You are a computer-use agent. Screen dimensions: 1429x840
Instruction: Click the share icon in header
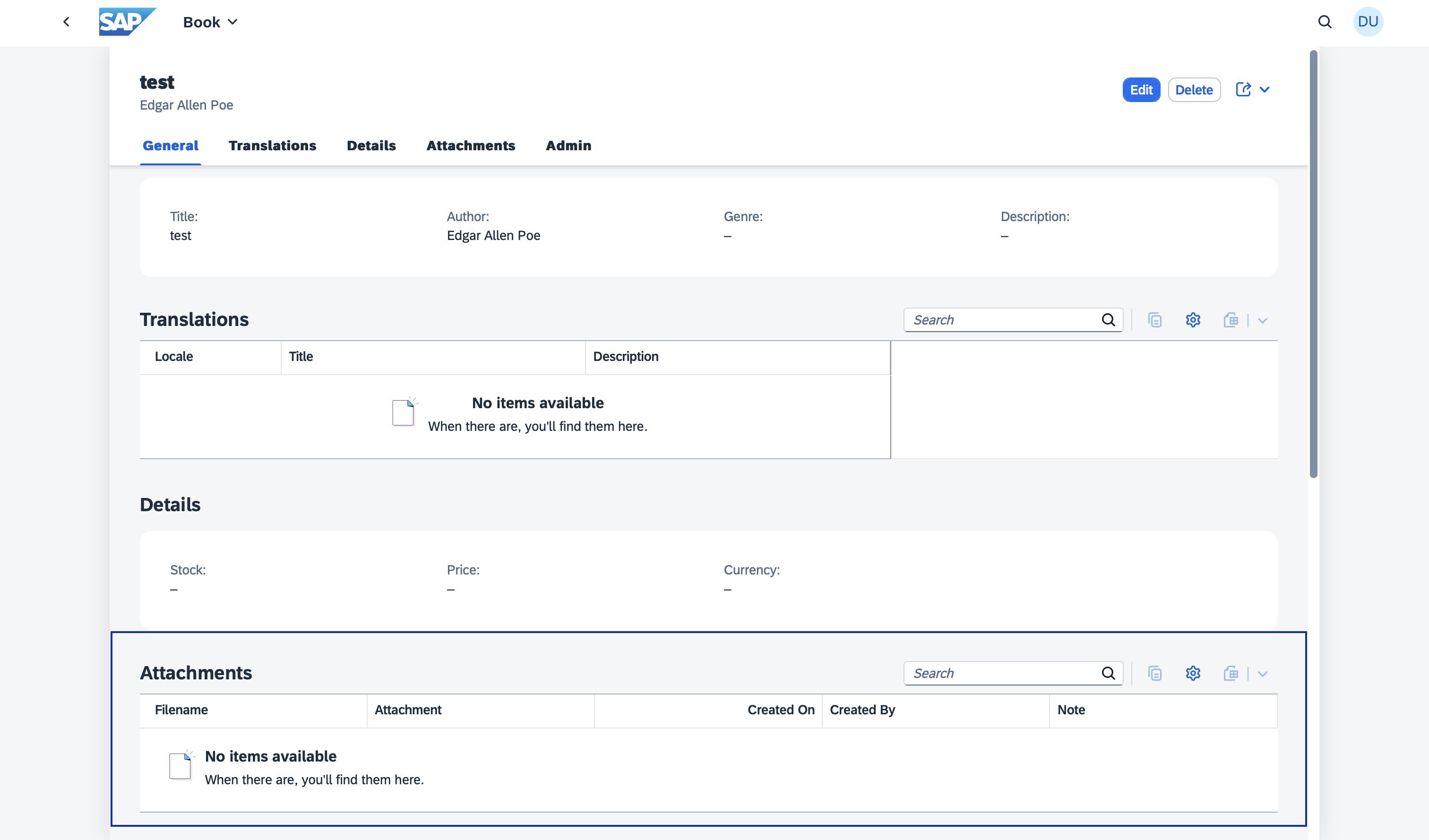pyautogui.click(x=1243, y=90)
